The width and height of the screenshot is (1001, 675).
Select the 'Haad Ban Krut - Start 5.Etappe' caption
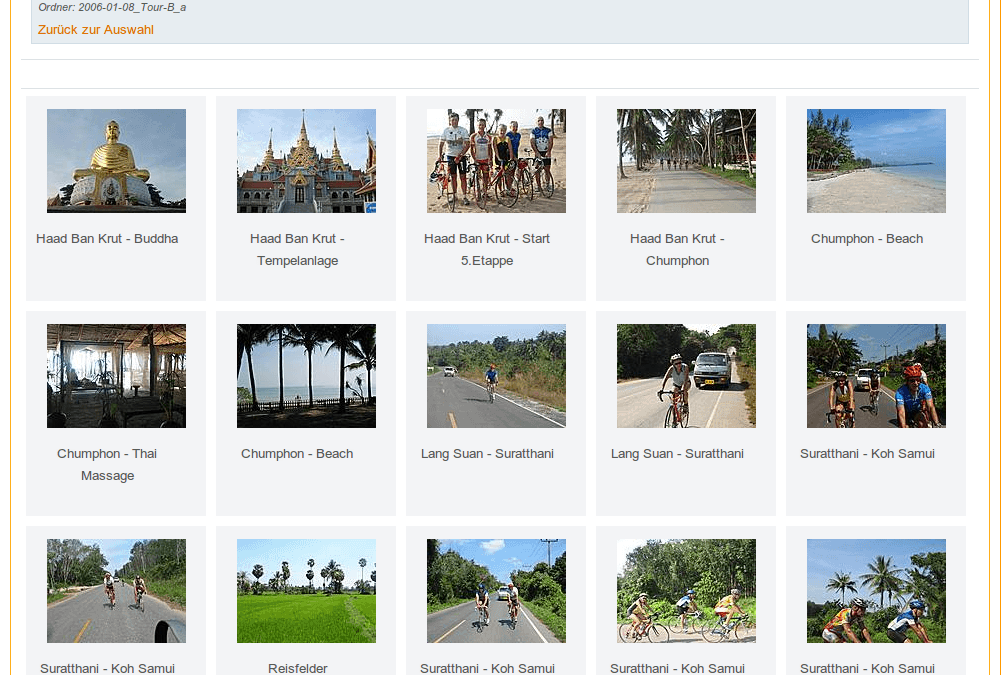[x=487, y=250]
